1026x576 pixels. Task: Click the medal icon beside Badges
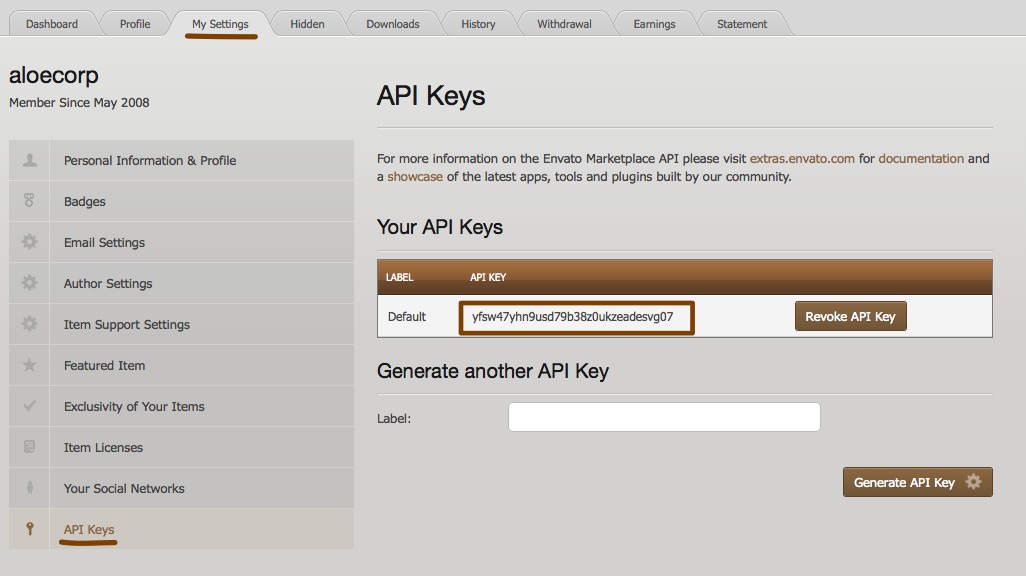tap(29, 201)
